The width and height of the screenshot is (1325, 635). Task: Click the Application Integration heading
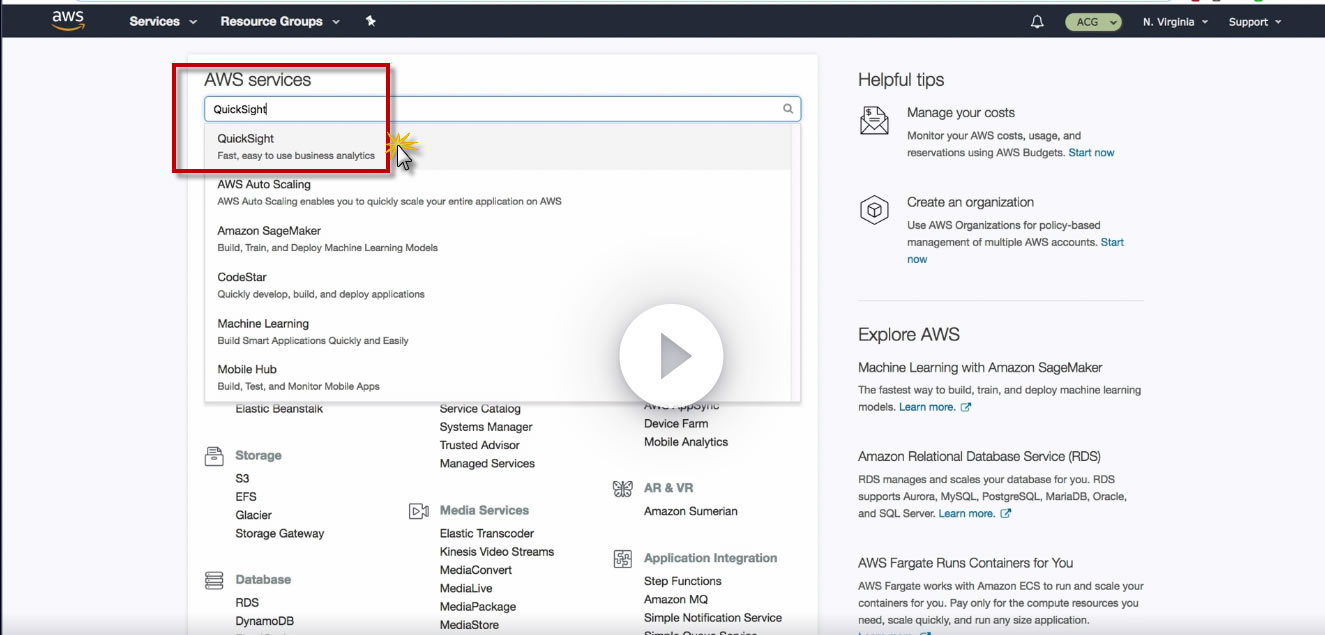[x=710, y=558]
